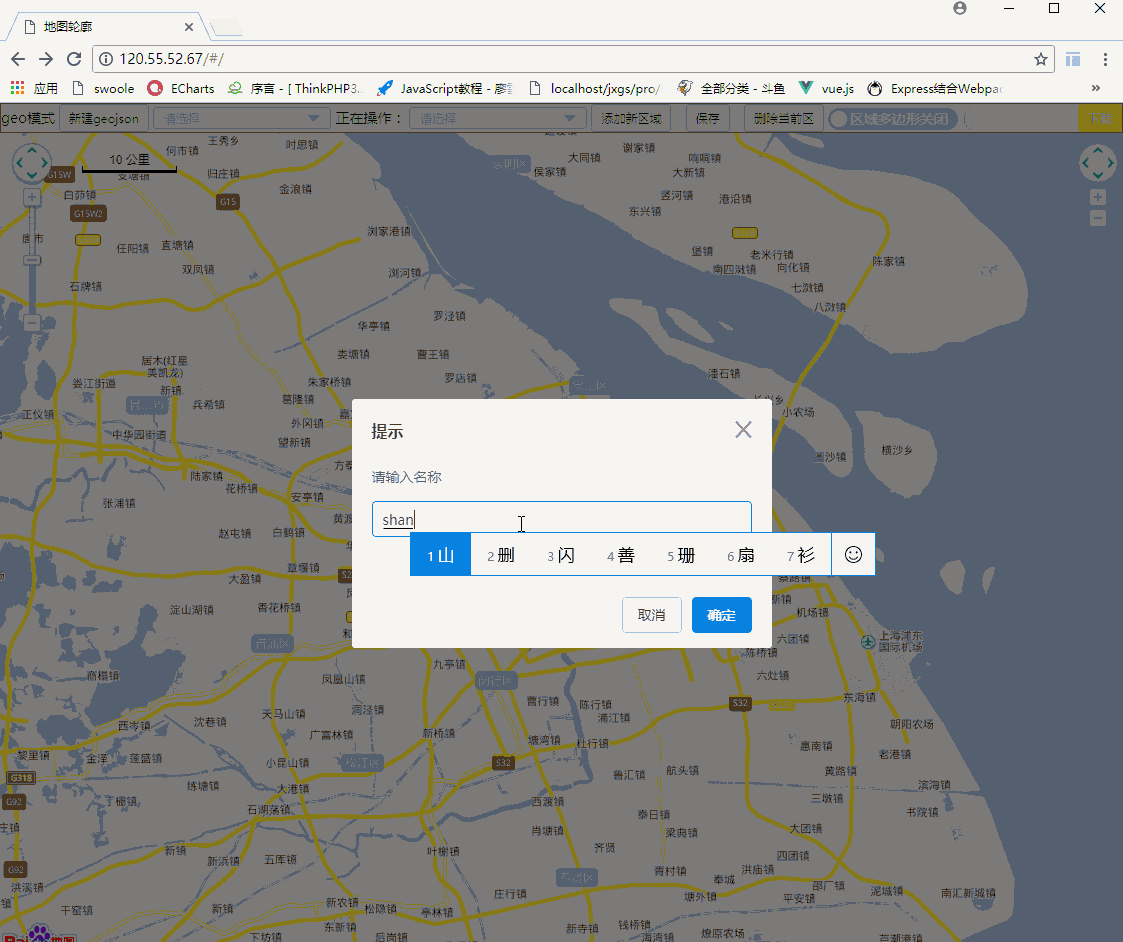The width and height of the screenshot is (1123, 942).
Task: Open the Chrome apps grid
Action: tap(16, 88)
